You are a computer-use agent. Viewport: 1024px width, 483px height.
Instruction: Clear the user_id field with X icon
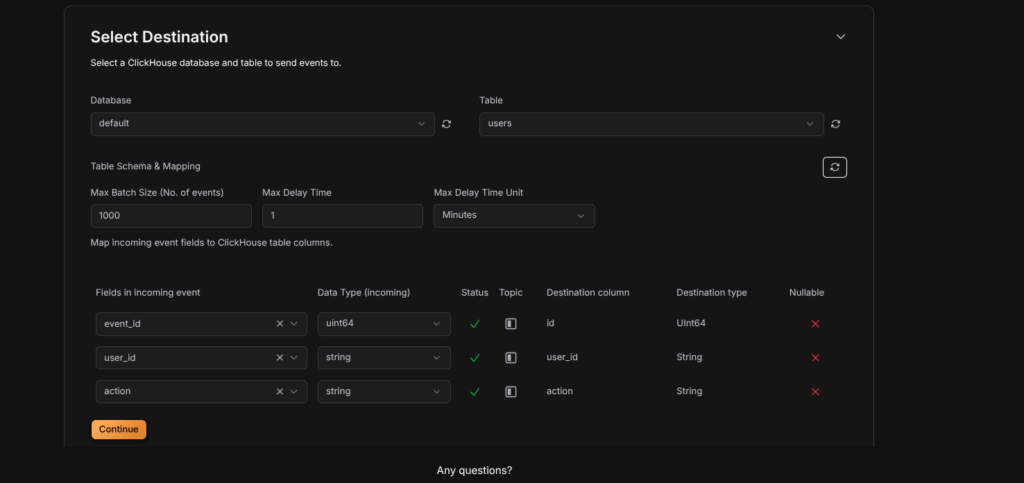click(280, 357)
